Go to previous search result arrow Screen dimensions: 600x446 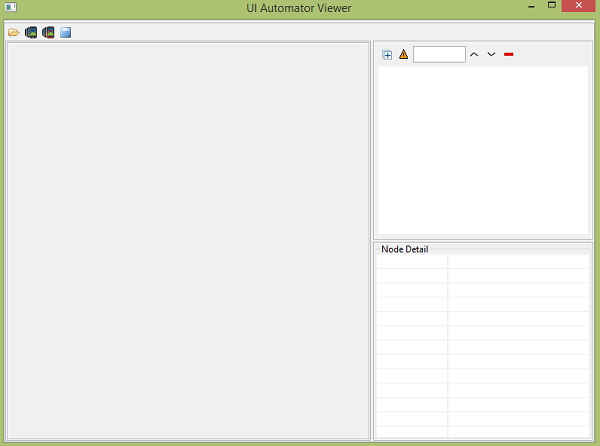[x=474, y=54]
